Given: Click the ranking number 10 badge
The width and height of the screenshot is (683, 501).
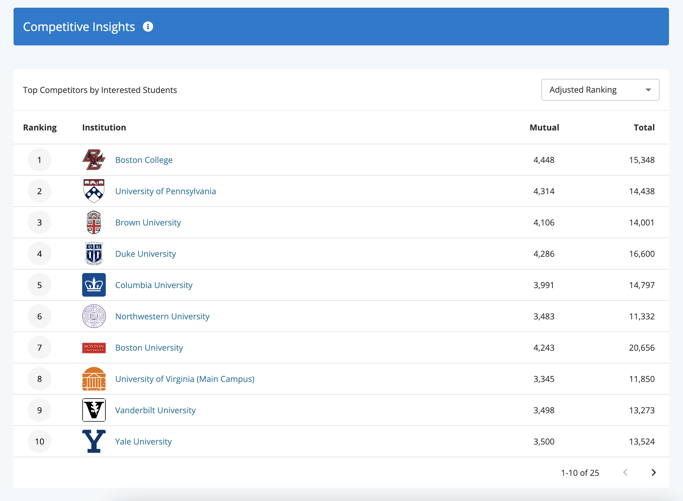Looking at the screenshot, I should (40, 442).
